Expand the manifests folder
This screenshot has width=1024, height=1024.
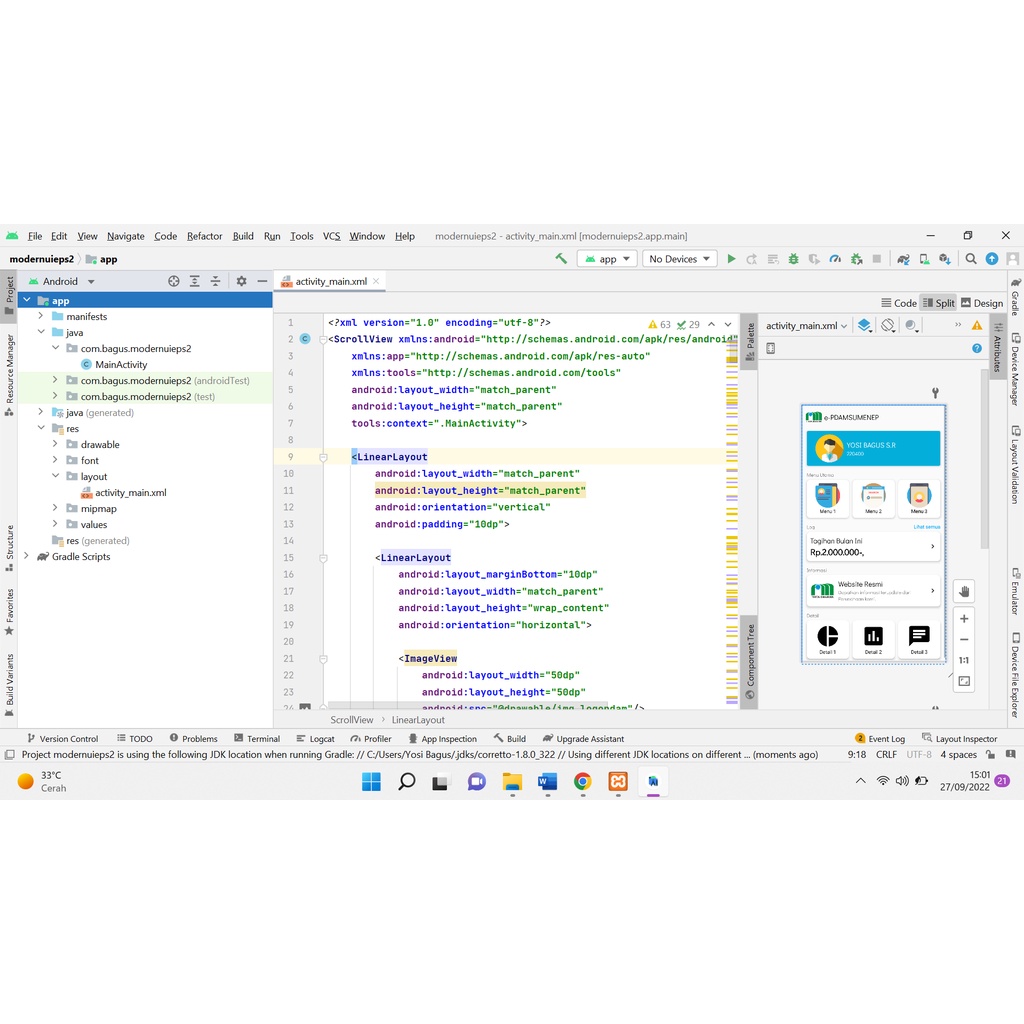point(40,316)
